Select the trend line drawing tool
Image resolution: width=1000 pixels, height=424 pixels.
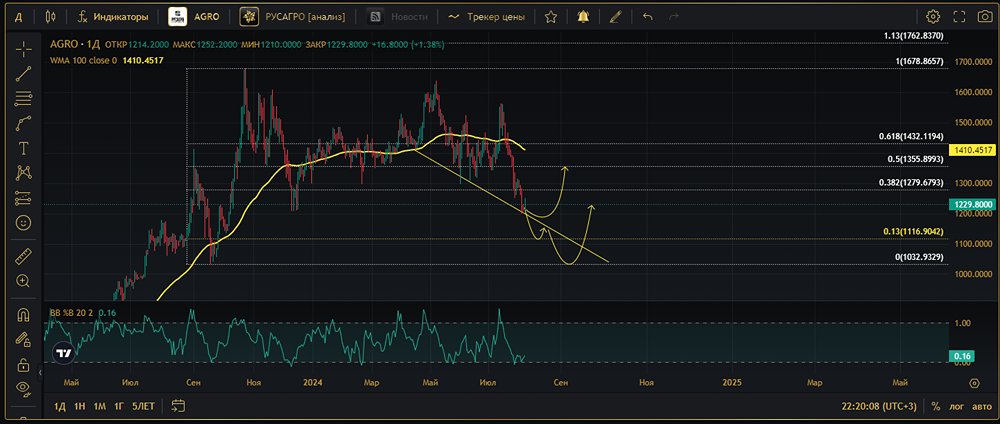pyautogui.click(x=22, y=74)
